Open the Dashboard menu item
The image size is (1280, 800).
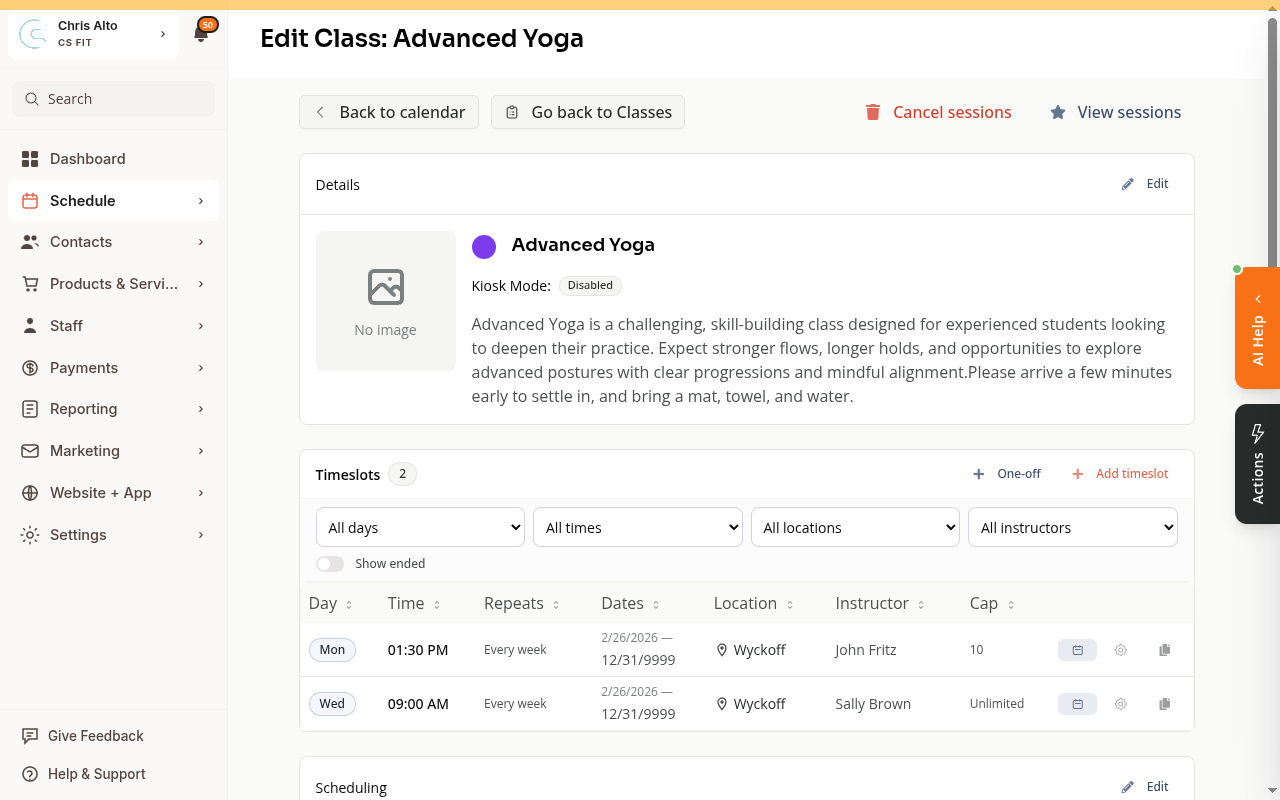(113, 159)
